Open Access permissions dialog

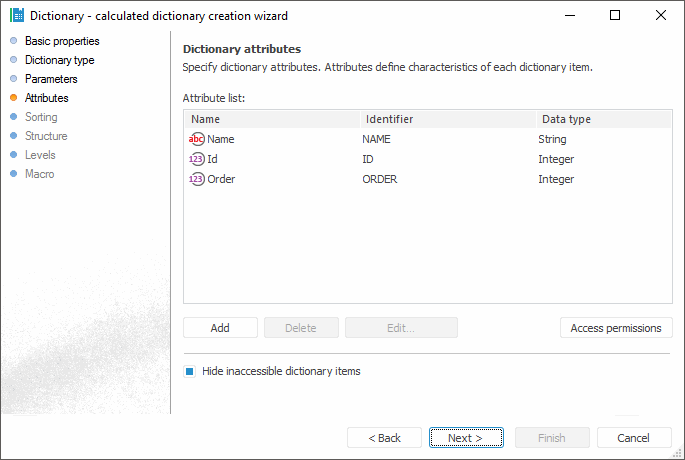pyautogui.click(x=616, y=328)
